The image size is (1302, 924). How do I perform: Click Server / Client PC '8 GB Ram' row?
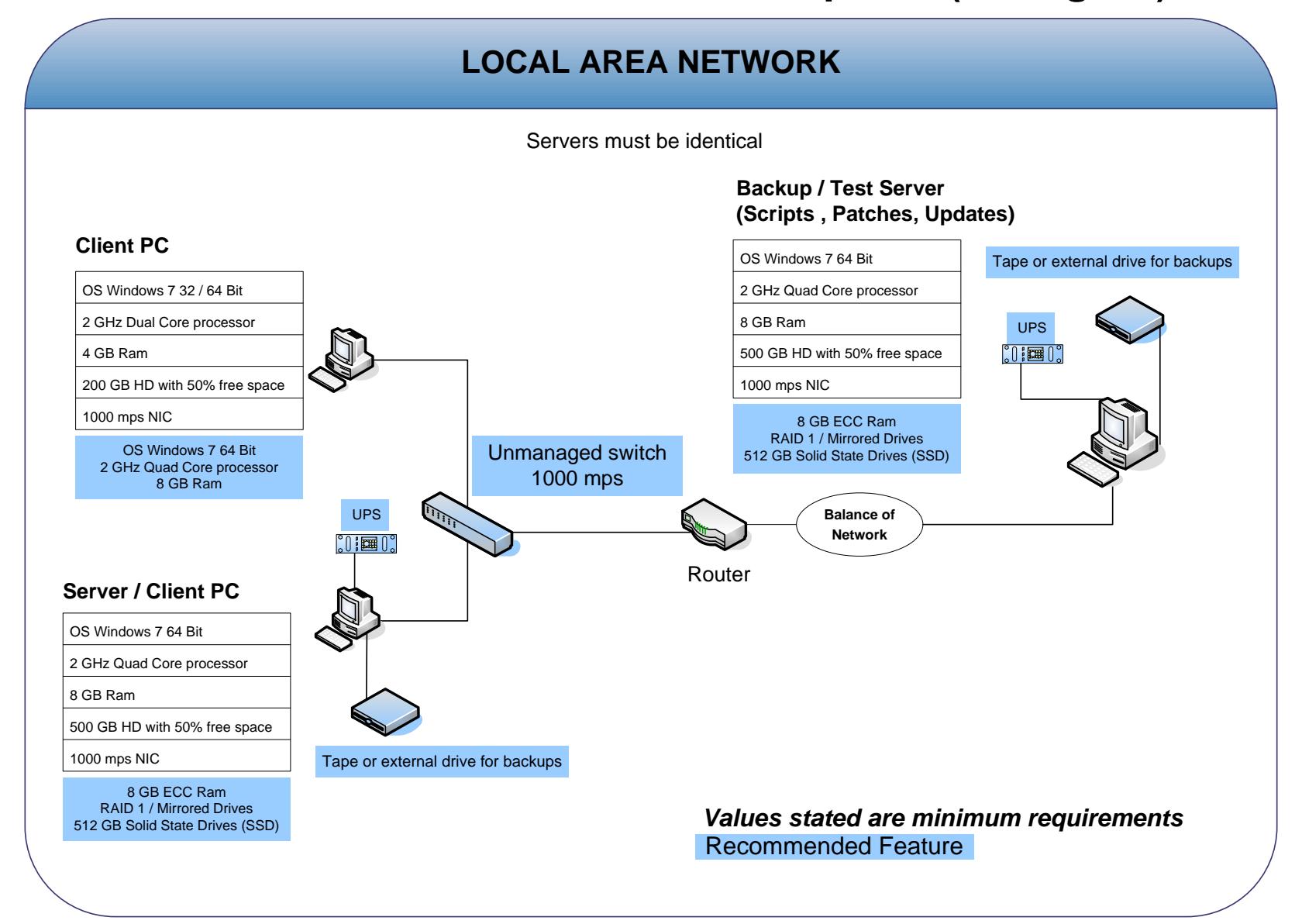(x=177, y=693)
